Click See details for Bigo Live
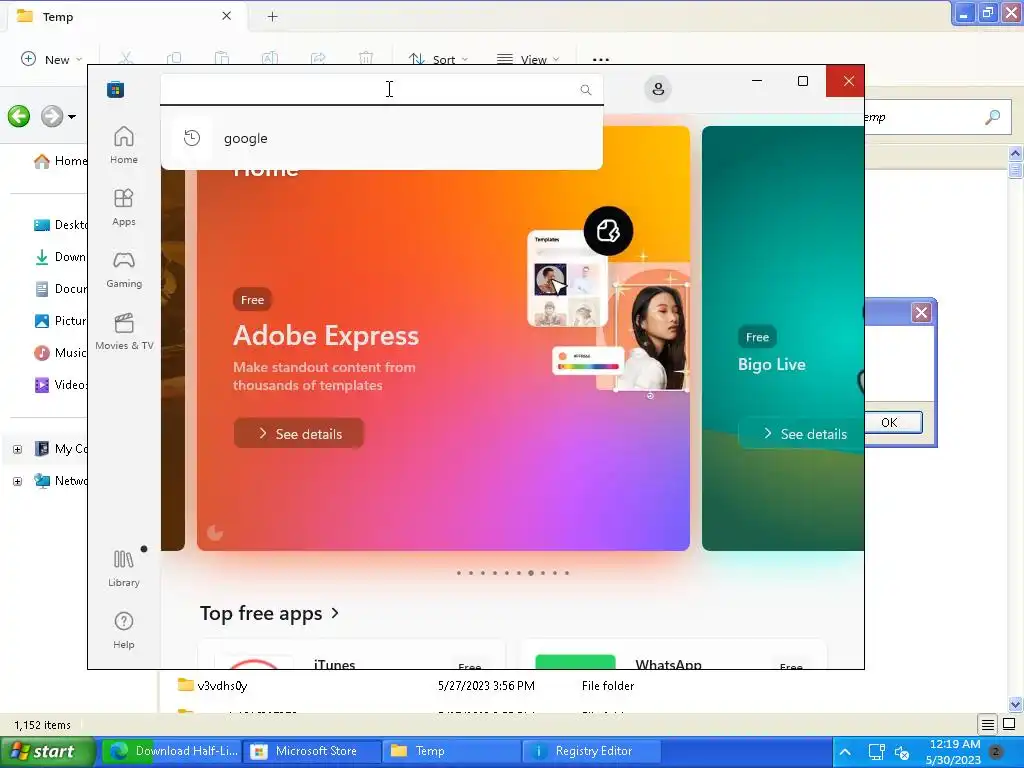The height and width of the screenshot is (768, 1024). point(803,434)
